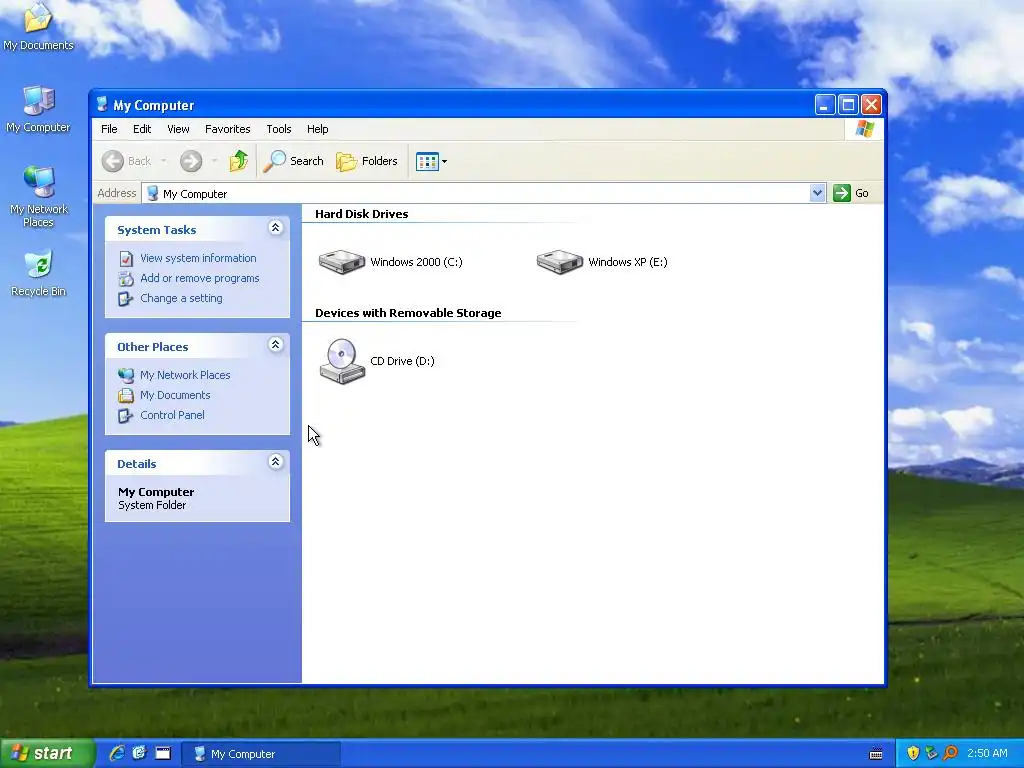Click Add or remove programs link

(199, 278)
